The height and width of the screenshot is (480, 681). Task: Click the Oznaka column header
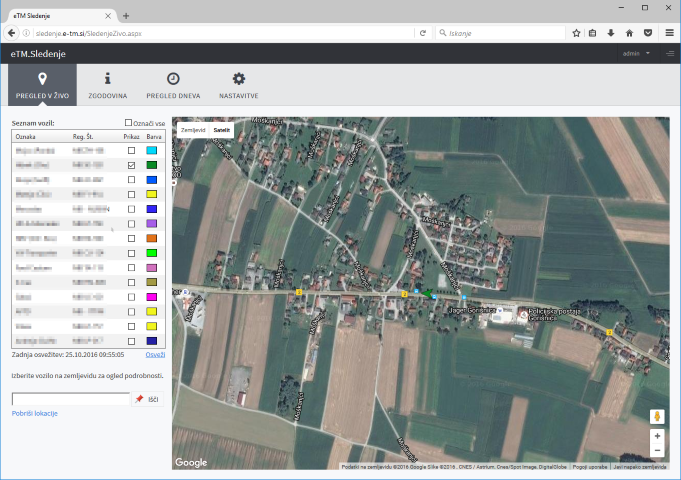coord(26,136)
